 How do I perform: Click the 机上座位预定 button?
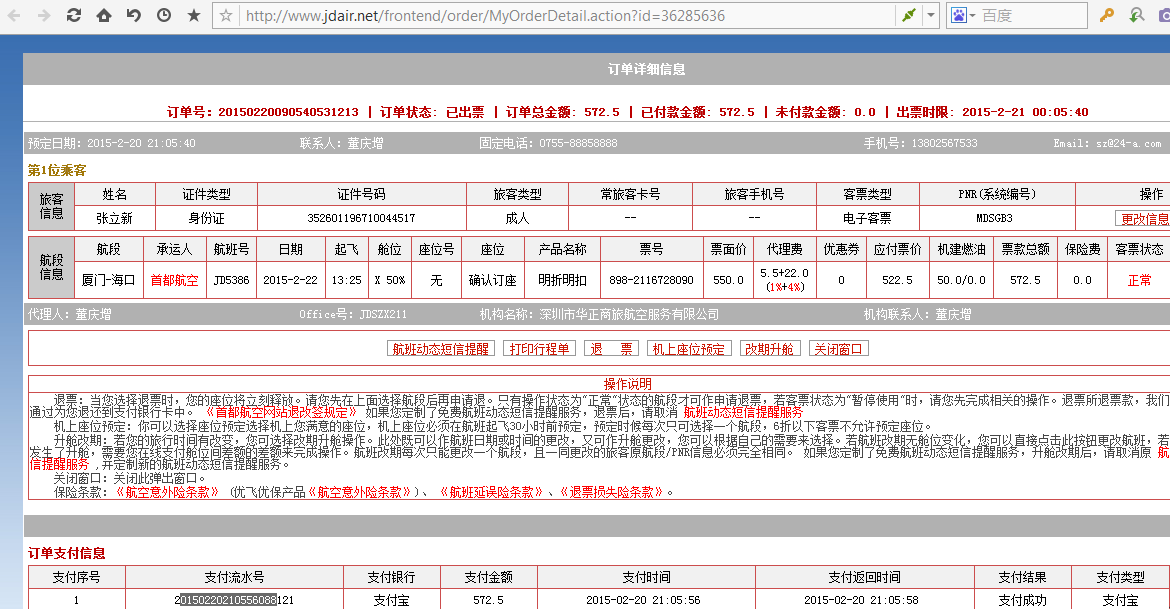(689, 349)
